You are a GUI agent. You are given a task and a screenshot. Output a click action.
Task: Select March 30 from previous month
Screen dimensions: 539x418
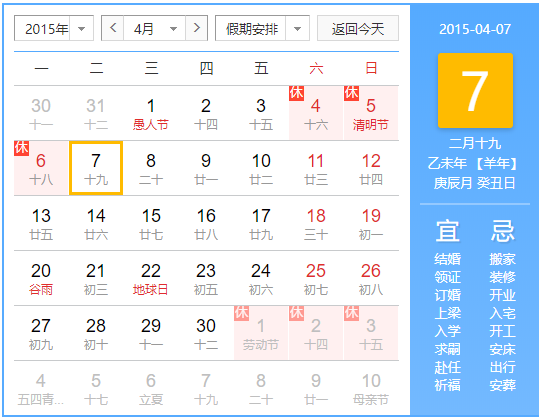(x=41, y=113)
